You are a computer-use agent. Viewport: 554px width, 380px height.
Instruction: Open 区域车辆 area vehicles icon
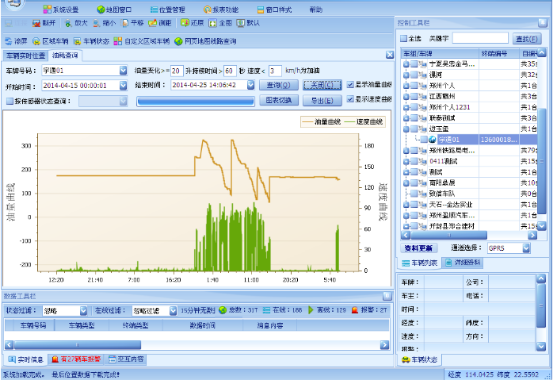point(36,42)
